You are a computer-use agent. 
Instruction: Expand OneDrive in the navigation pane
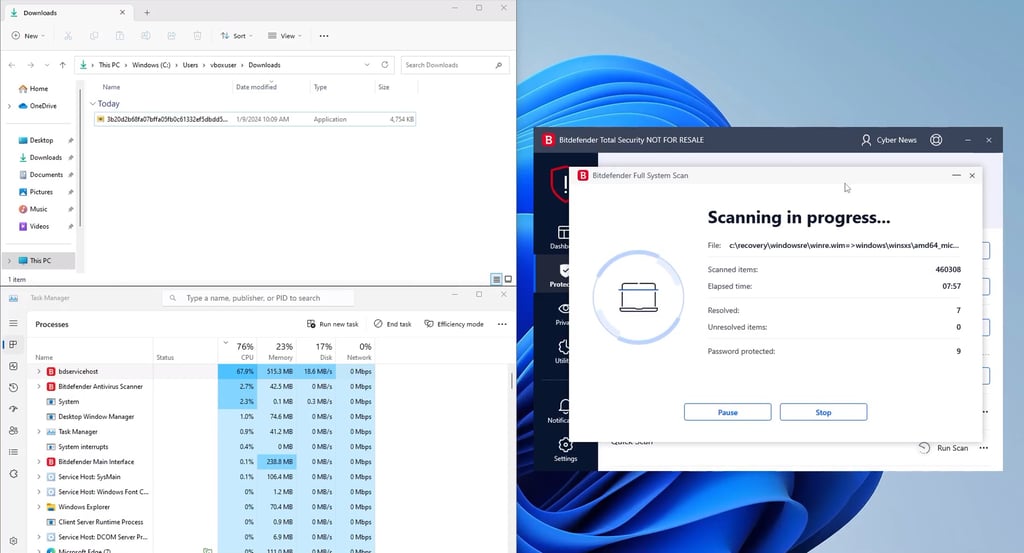click(9, 106)
